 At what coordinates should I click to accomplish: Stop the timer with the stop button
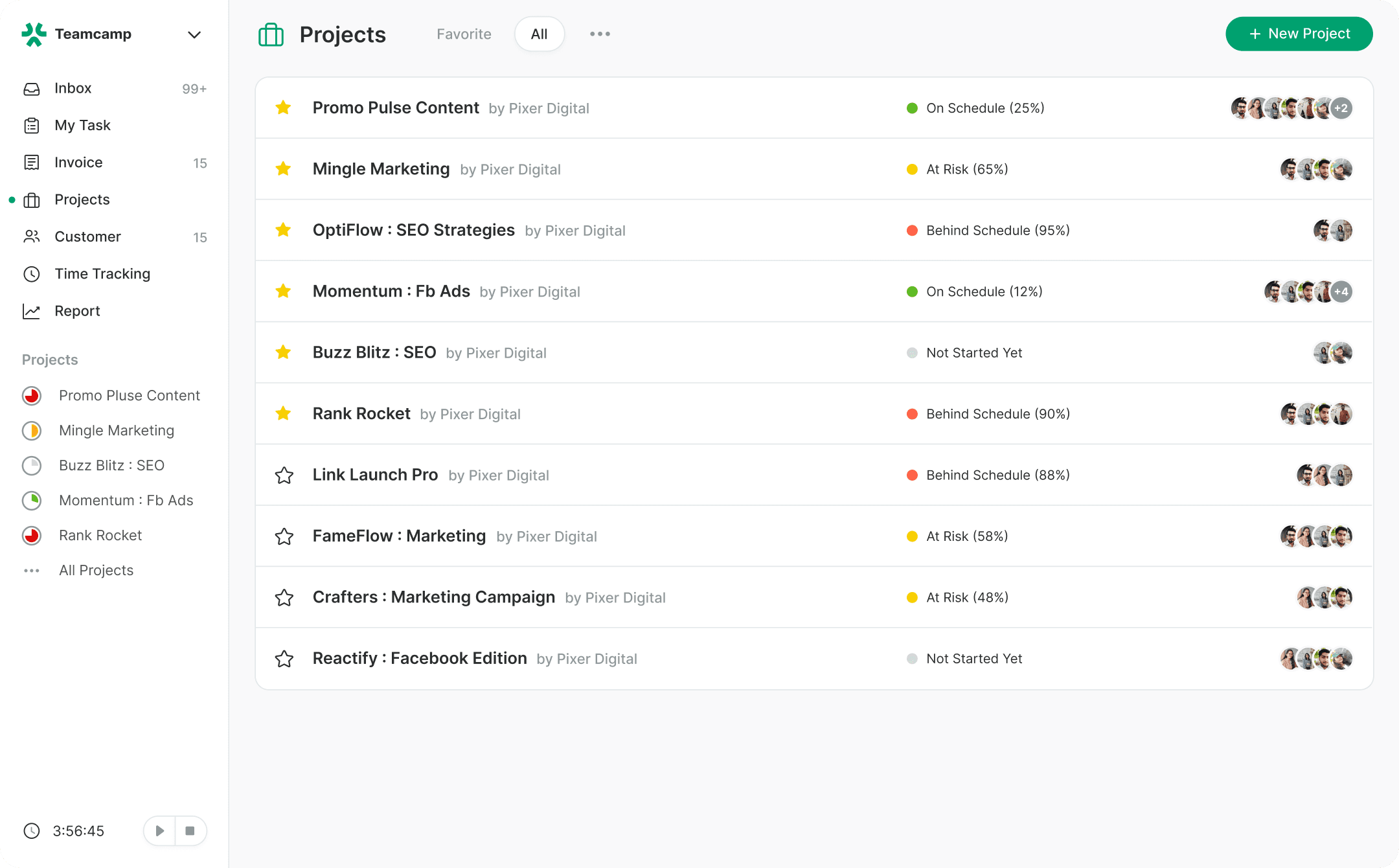click(190, 831)
